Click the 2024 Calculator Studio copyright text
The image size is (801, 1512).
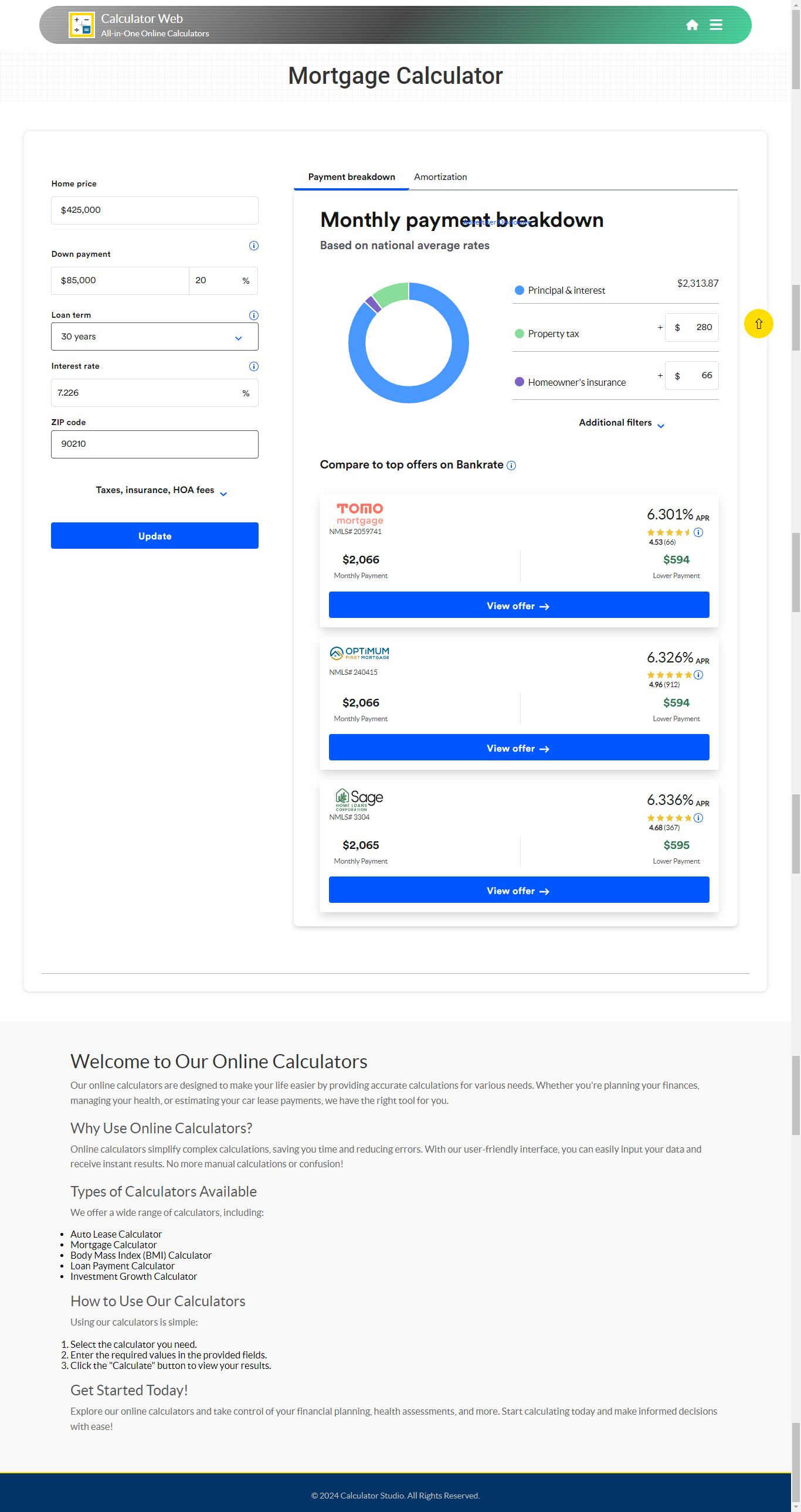(395, 1496)
